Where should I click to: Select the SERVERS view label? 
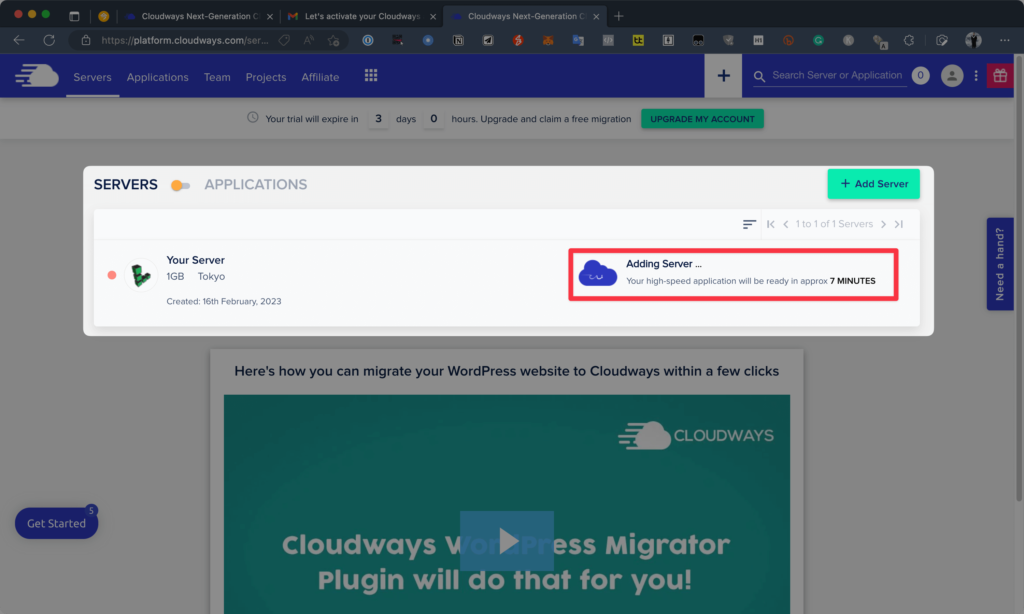[x=125, y=185]
